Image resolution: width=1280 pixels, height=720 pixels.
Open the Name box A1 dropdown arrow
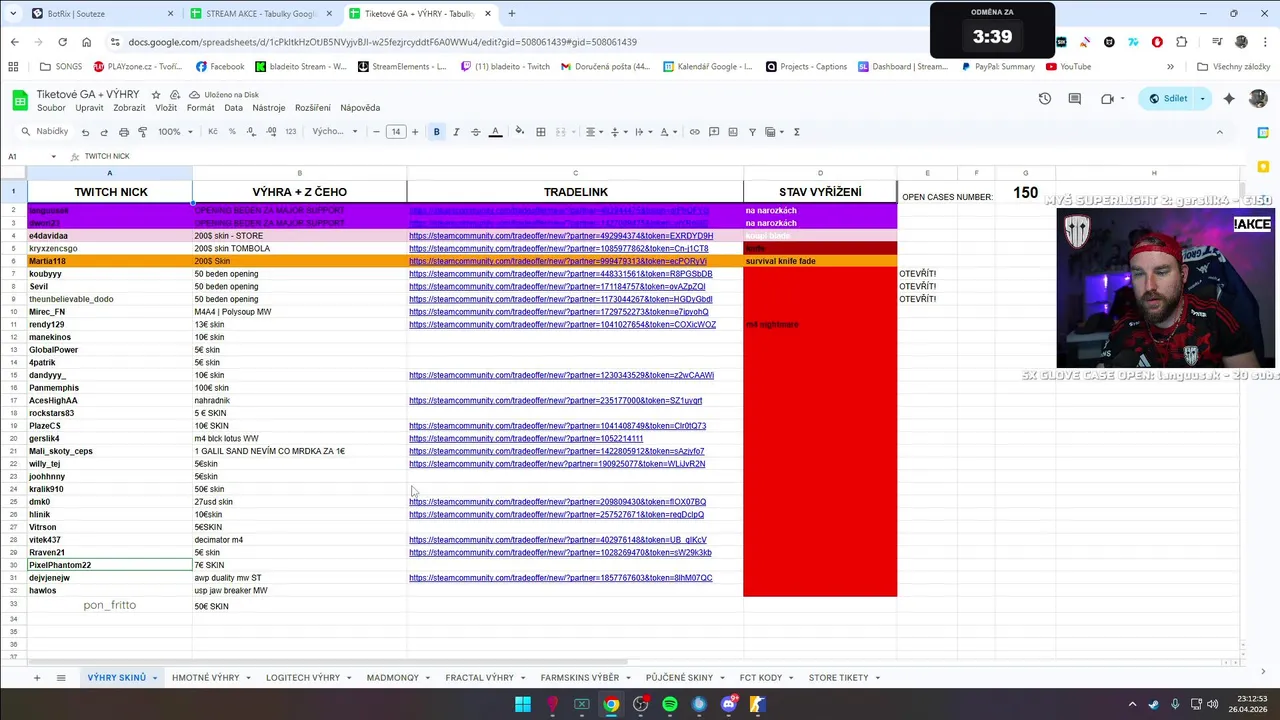click(53, 157)
